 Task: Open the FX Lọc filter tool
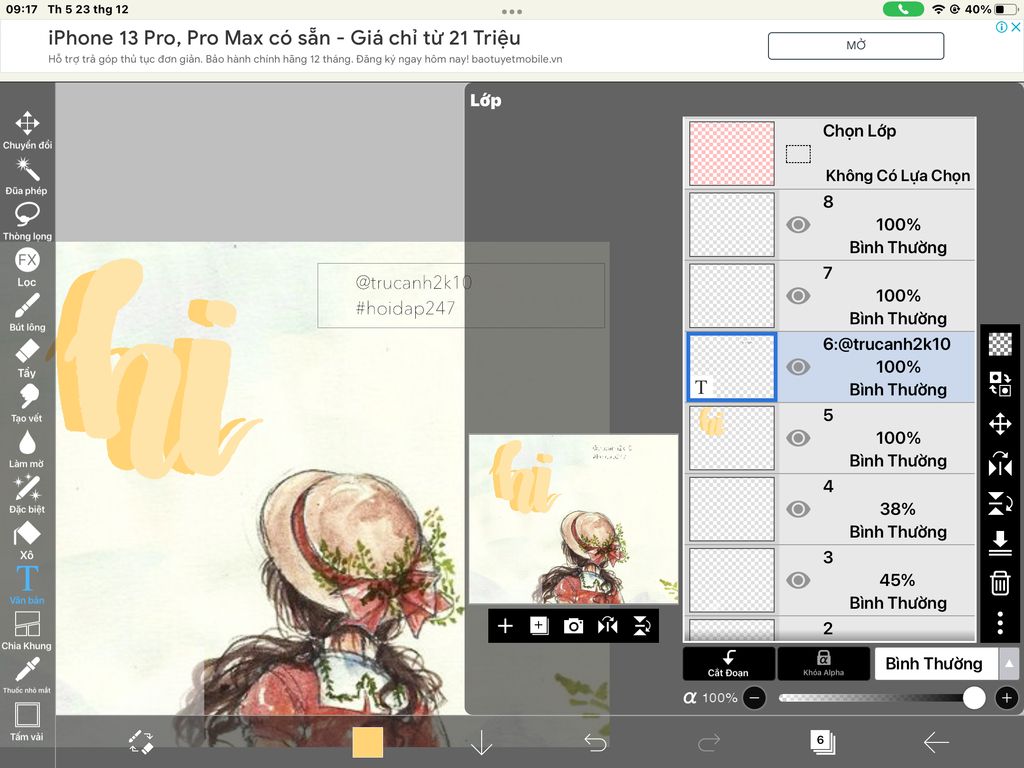(27, 267)
